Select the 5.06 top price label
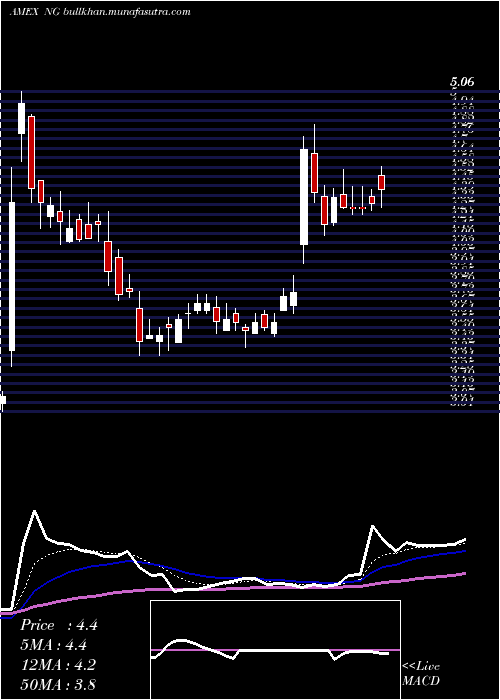The width and height of the screenshot is (500, 700). point(462,83)
